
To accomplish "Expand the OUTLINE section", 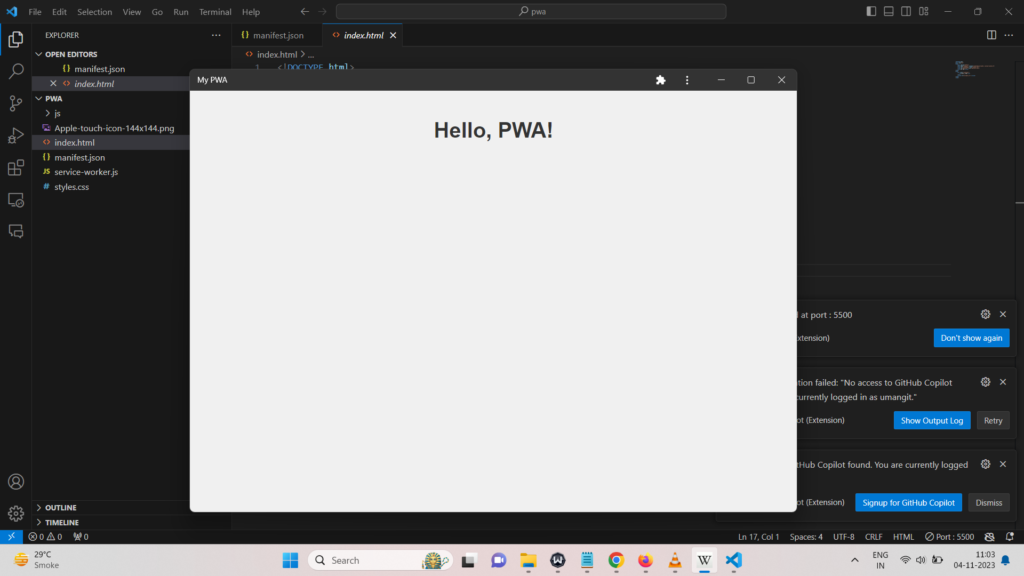I will 60,507.
